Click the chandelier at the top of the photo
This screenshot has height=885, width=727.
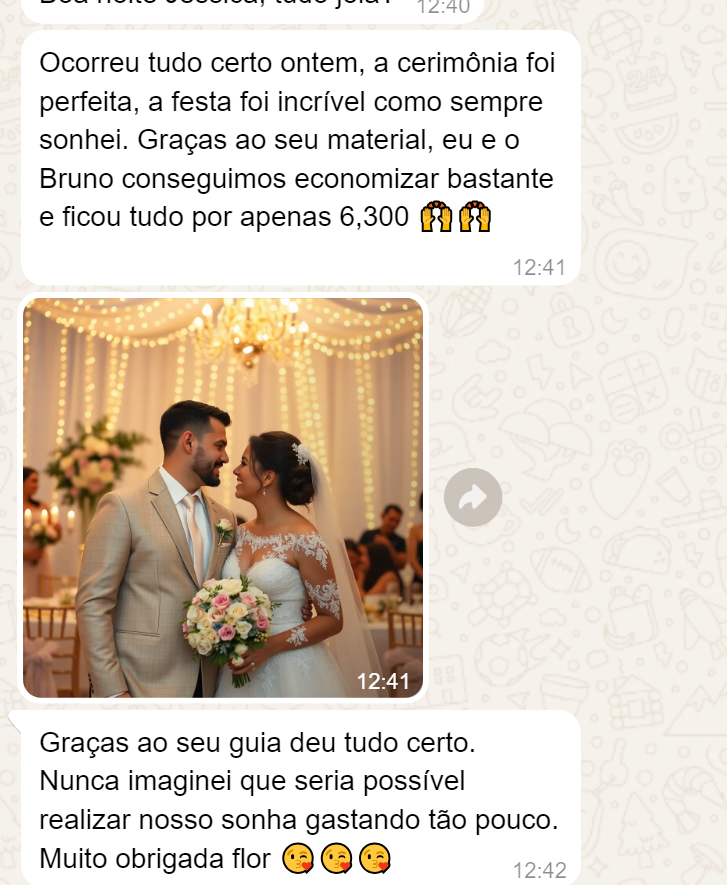(x=247, y=327)
